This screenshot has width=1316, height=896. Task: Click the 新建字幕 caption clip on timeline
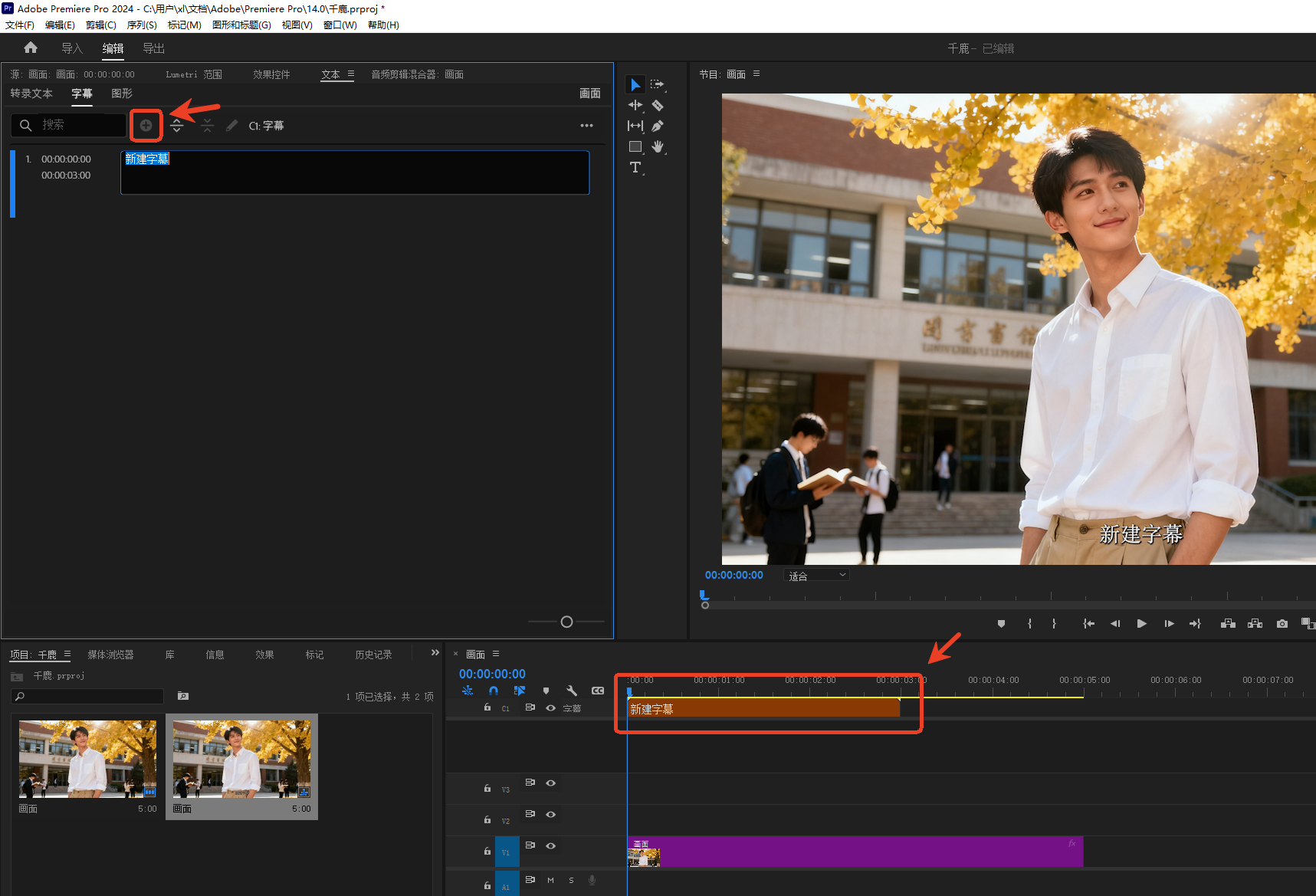tap(763, 709)
